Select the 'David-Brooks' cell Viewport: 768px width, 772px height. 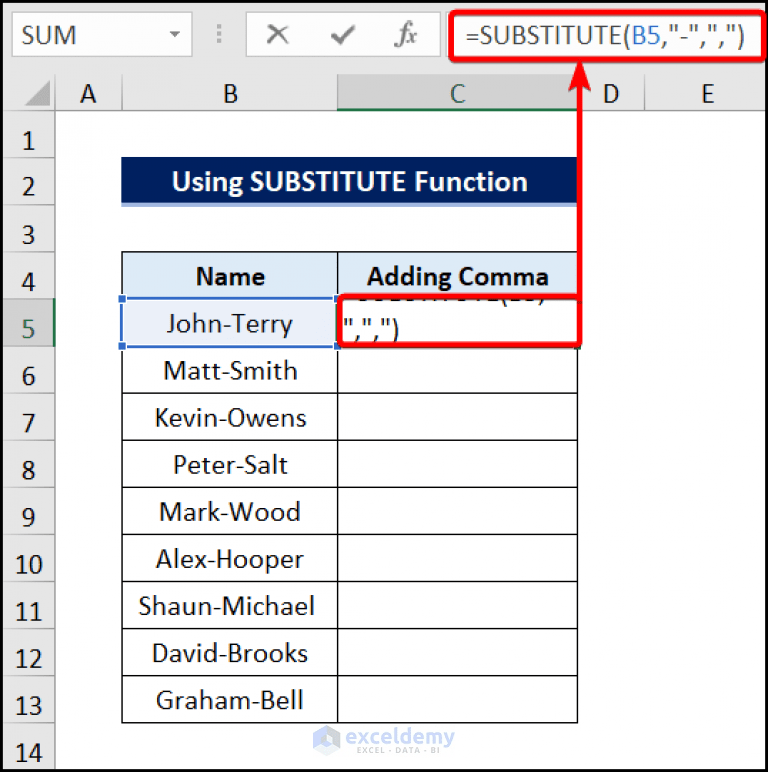click(230, 653)
